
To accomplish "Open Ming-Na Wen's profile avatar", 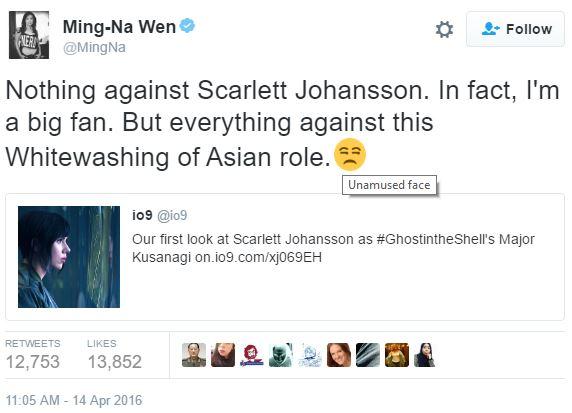I will [x=29, y=35].
